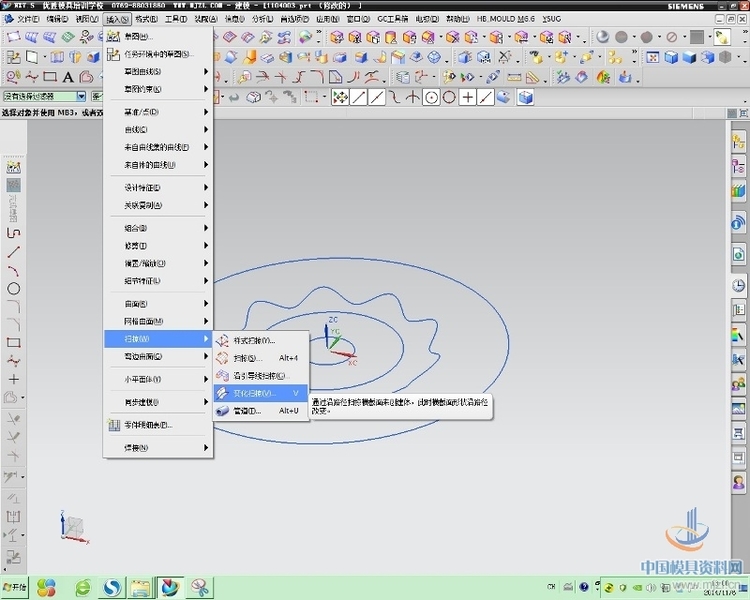
Task: Click 草图 (Sketch) in Insert menu
Action: (x=158, y=36)
